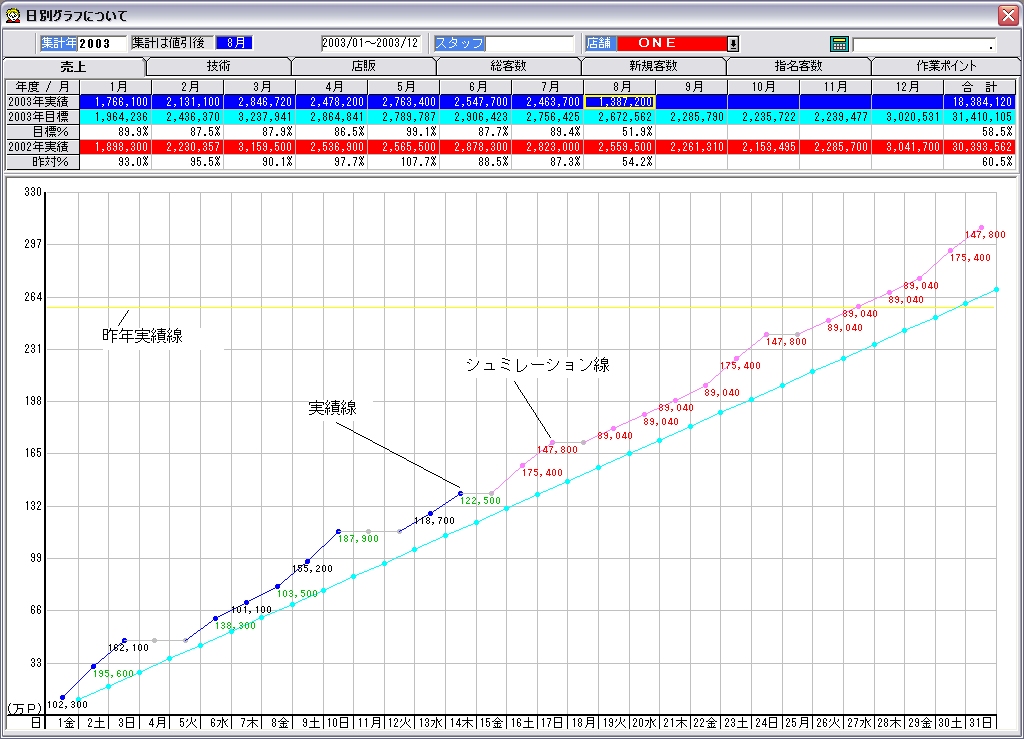This screenshot has width=1024, height=739.
Task: Click the chart value label 102,300
Action: 67,704
